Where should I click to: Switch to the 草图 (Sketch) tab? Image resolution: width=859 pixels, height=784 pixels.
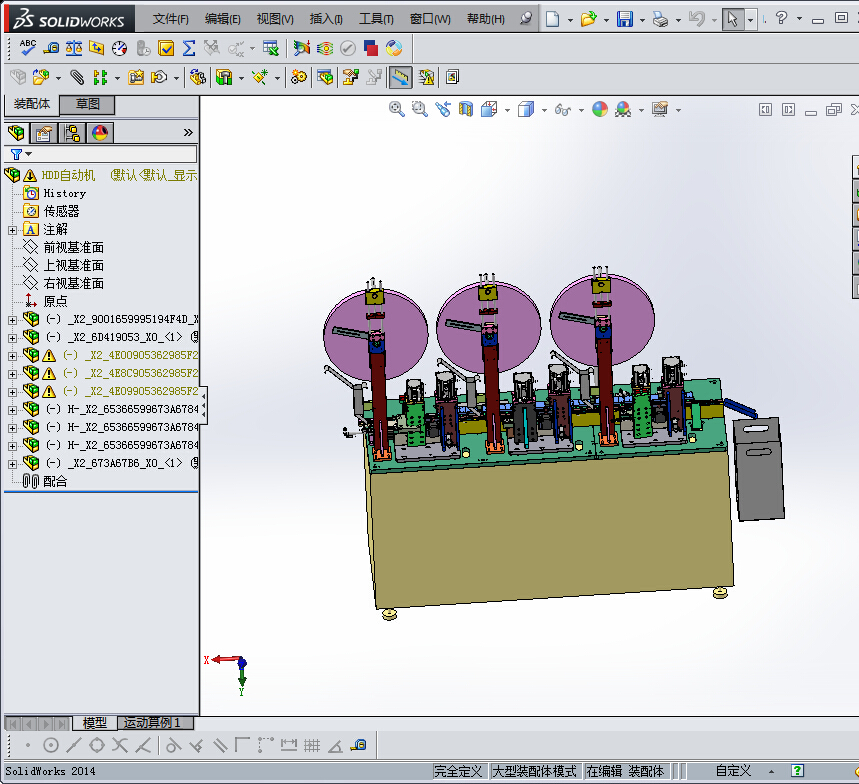coord(88,104)
